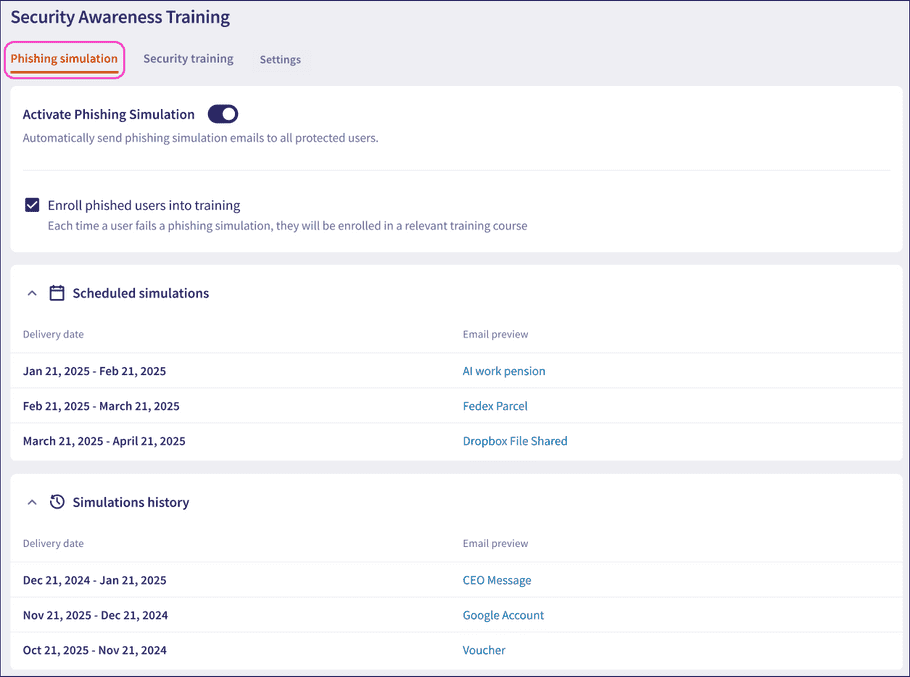Select the Dec 21, 2024 - Jan 21, 2025 row
Screen dimensions: 910x677
94,580
